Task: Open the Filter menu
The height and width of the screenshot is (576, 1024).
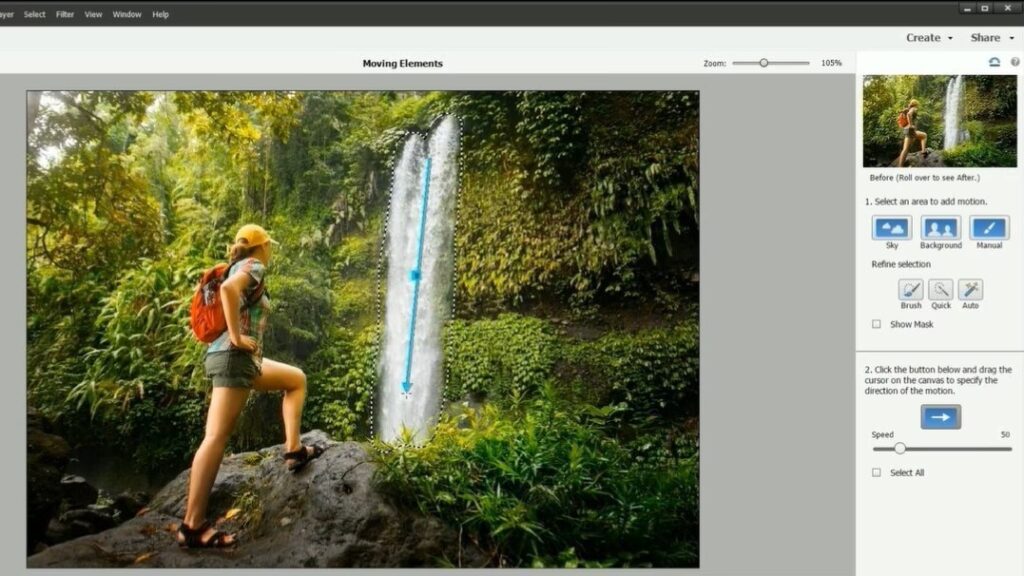Action: (x=65, y=15)
